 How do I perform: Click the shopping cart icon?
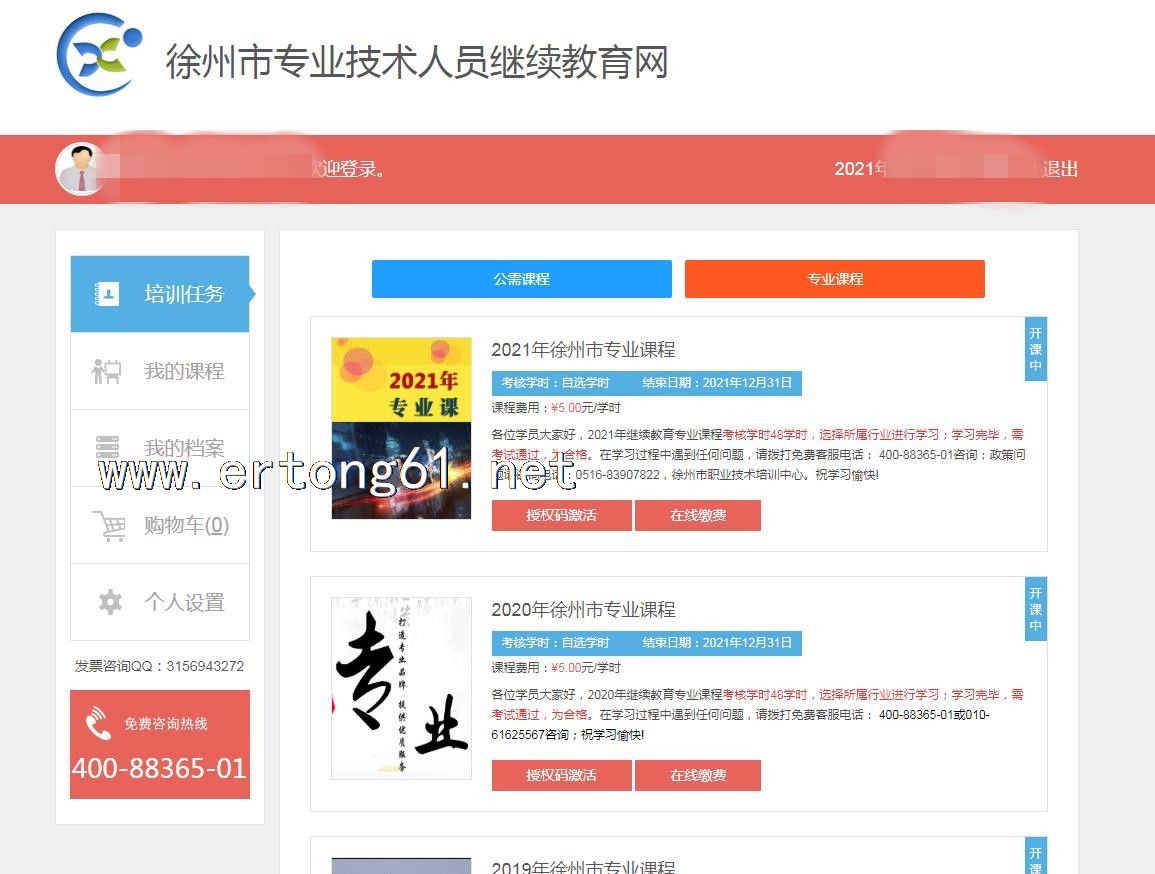(x=108, y=525)
